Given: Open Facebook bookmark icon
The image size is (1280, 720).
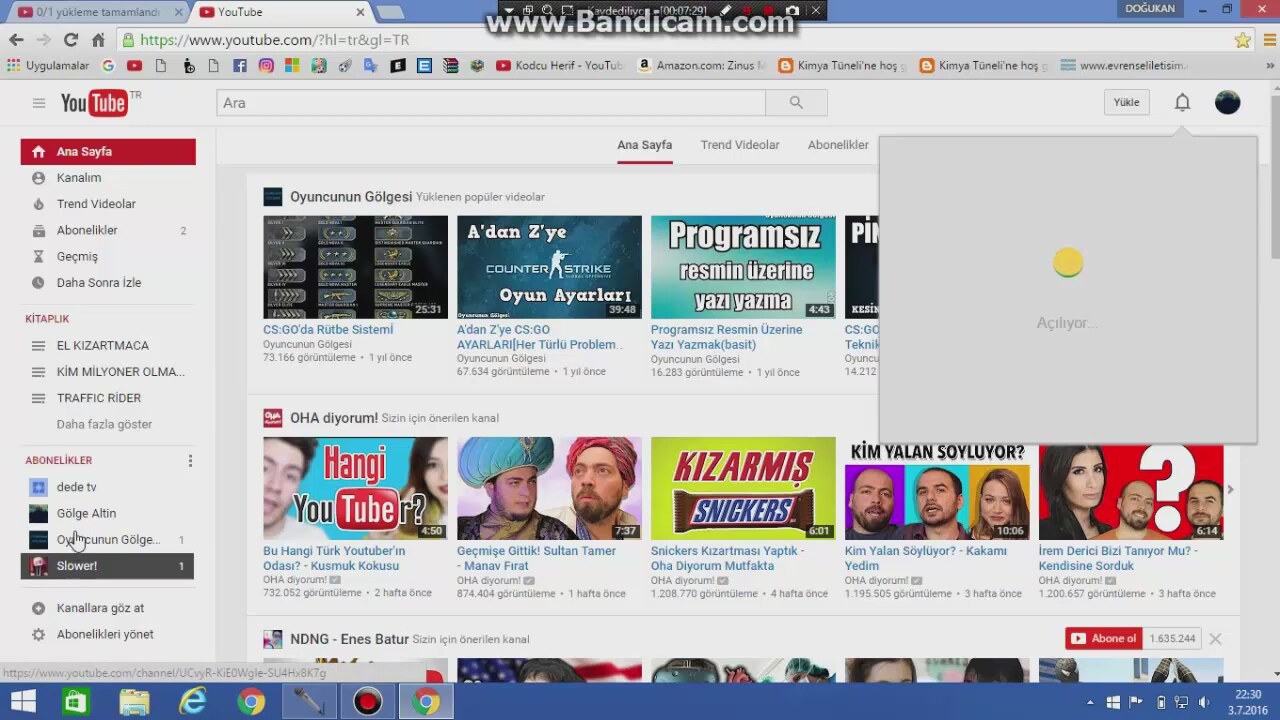Looking at the screenshot, I should 239,66.
